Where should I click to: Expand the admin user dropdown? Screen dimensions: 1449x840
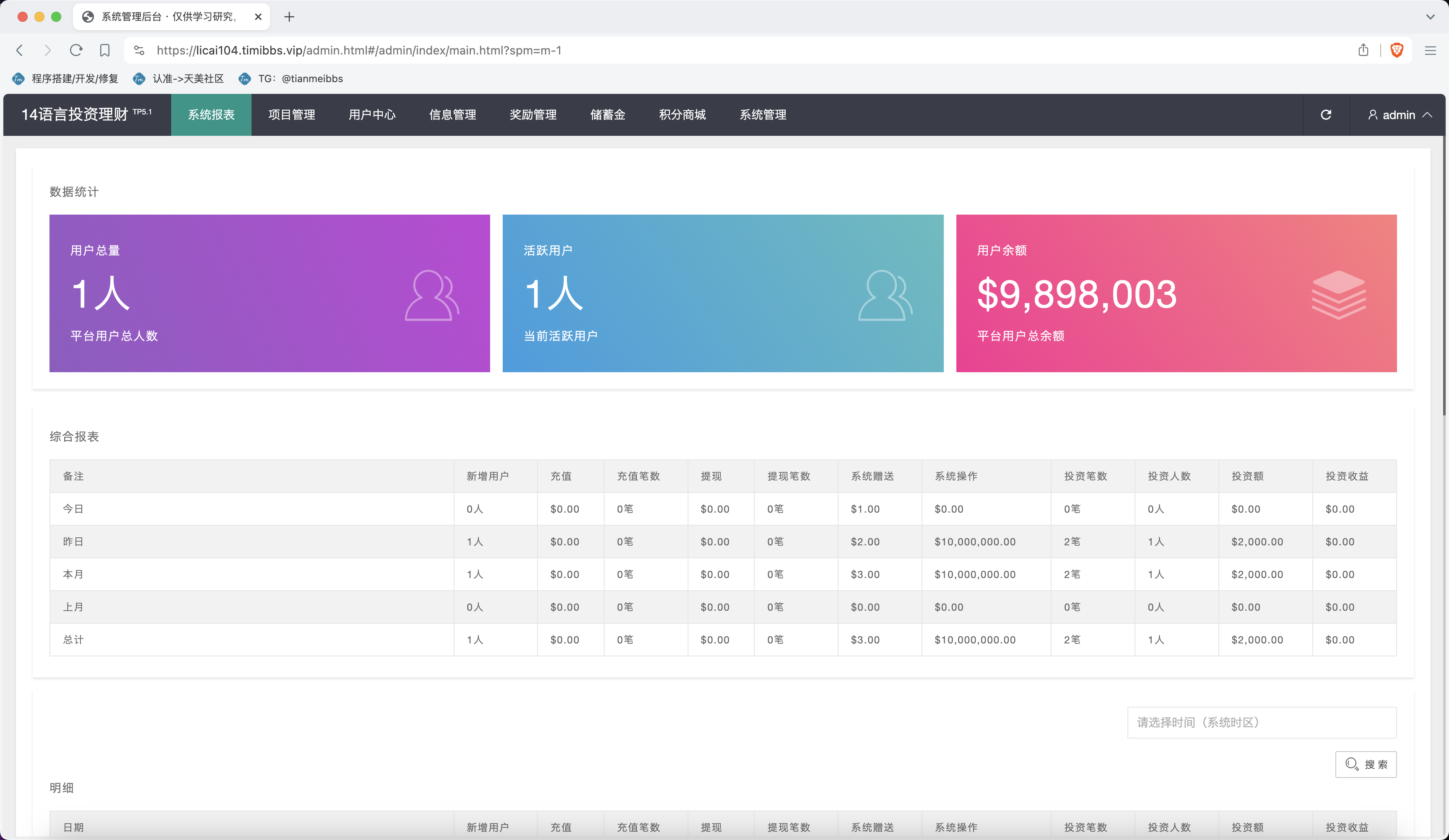[x=1400, y=114]
